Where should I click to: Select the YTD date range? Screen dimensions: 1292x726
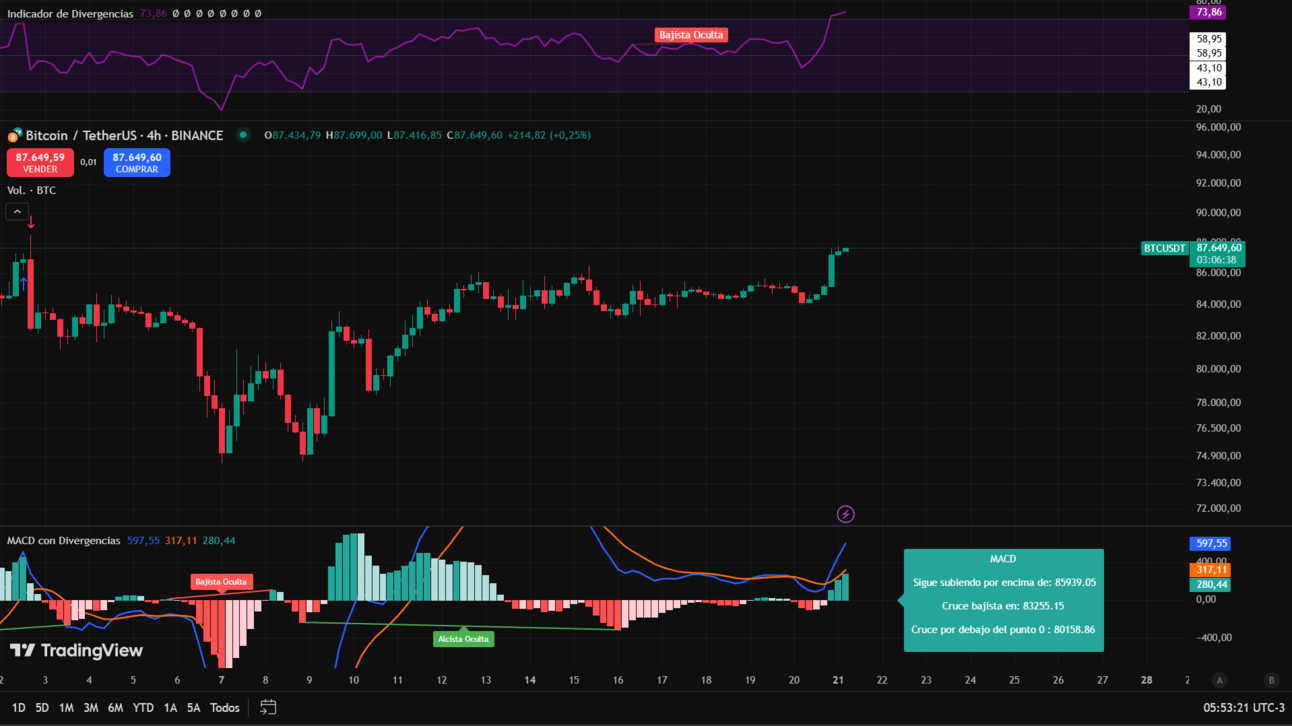click(x=143, y=708)
